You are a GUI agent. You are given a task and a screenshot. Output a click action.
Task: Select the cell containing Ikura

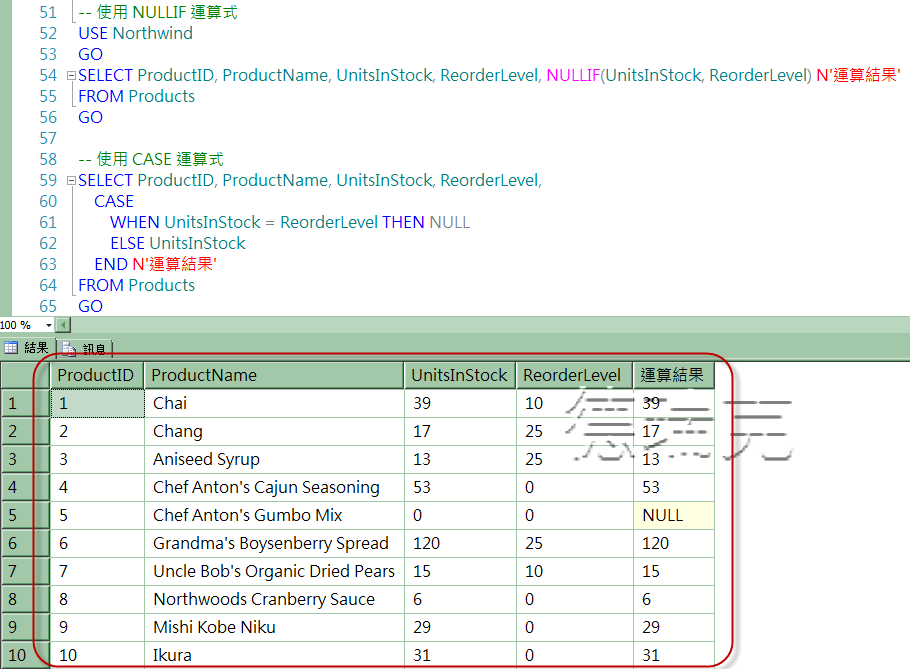pyautogui.click(x=172, y=654)
